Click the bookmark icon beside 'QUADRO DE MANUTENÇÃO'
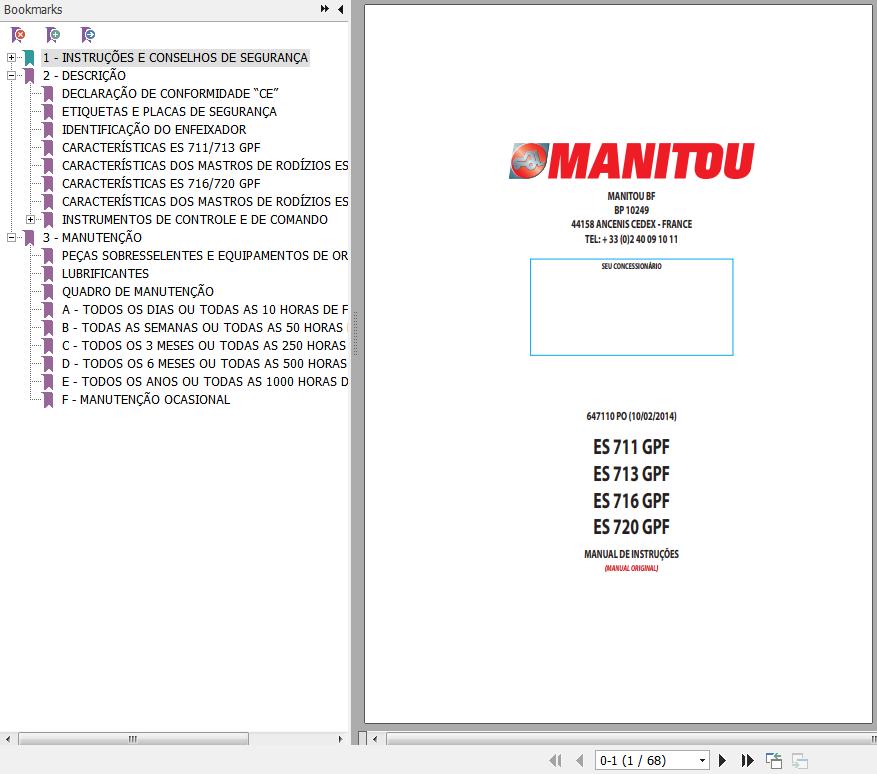877x774 pixels. pos(49,292)
